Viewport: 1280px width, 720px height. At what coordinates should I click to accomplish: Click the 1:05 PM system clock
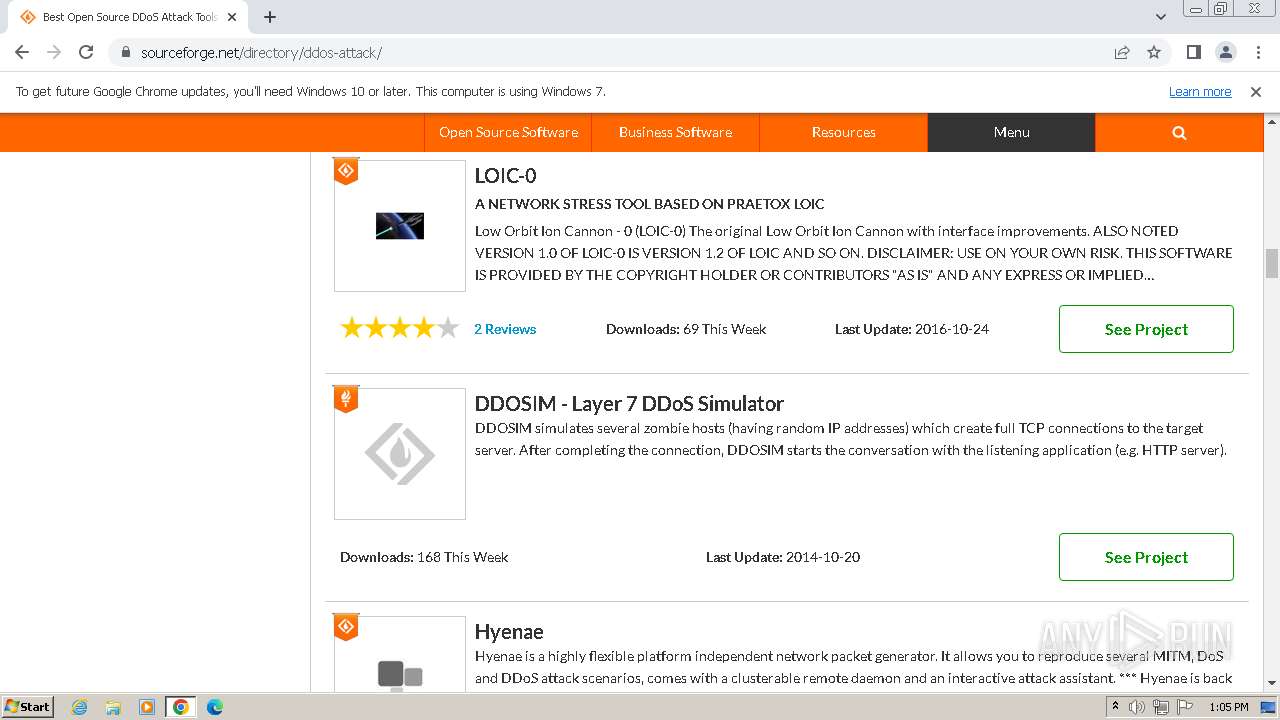[1228, 707]
